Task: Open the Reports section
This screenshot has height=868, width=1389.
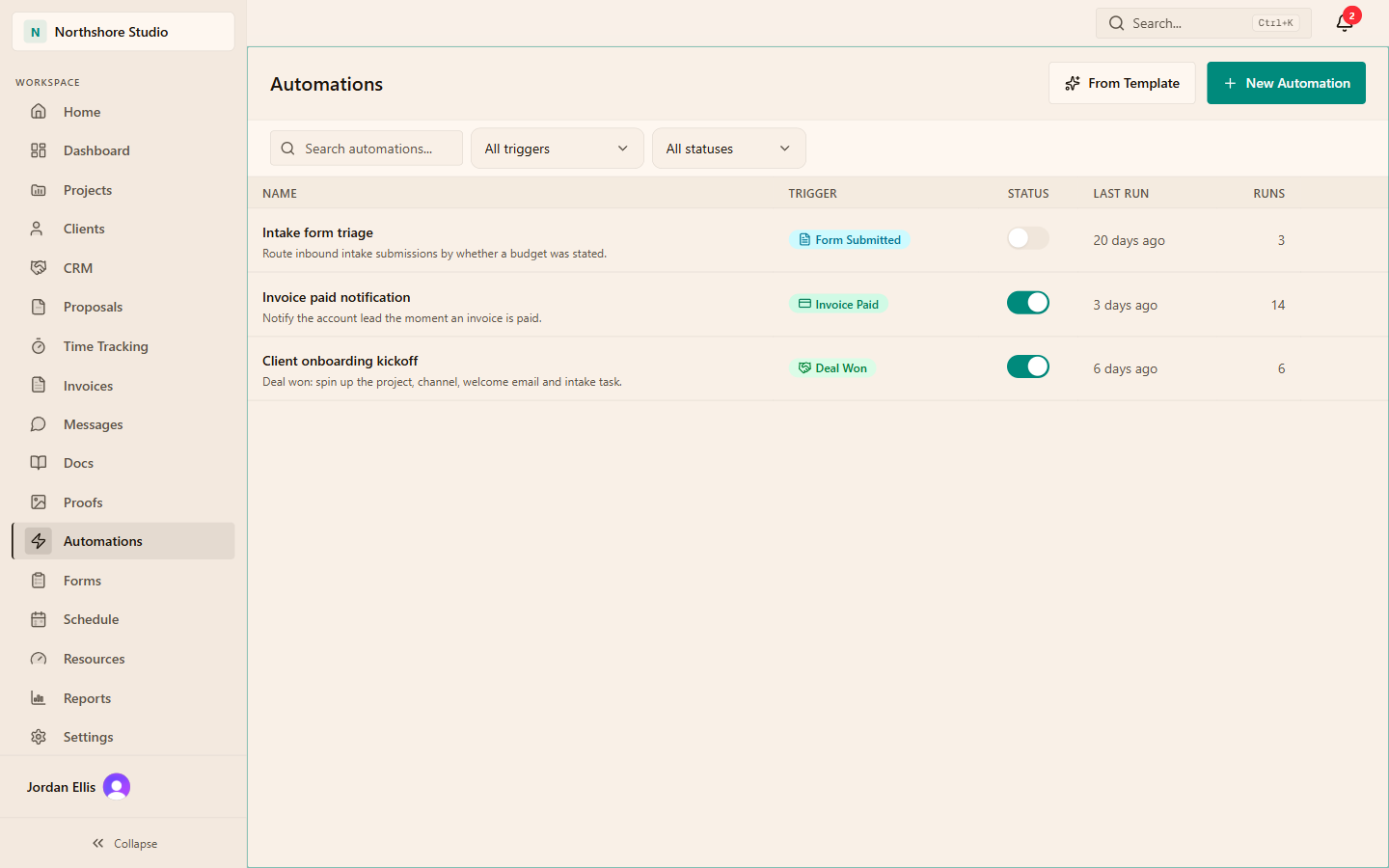Action: tap(123, 698)
